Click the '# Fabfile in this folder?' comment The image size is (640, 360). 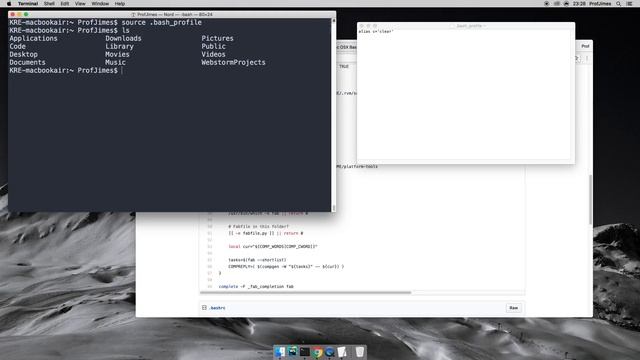258,226
